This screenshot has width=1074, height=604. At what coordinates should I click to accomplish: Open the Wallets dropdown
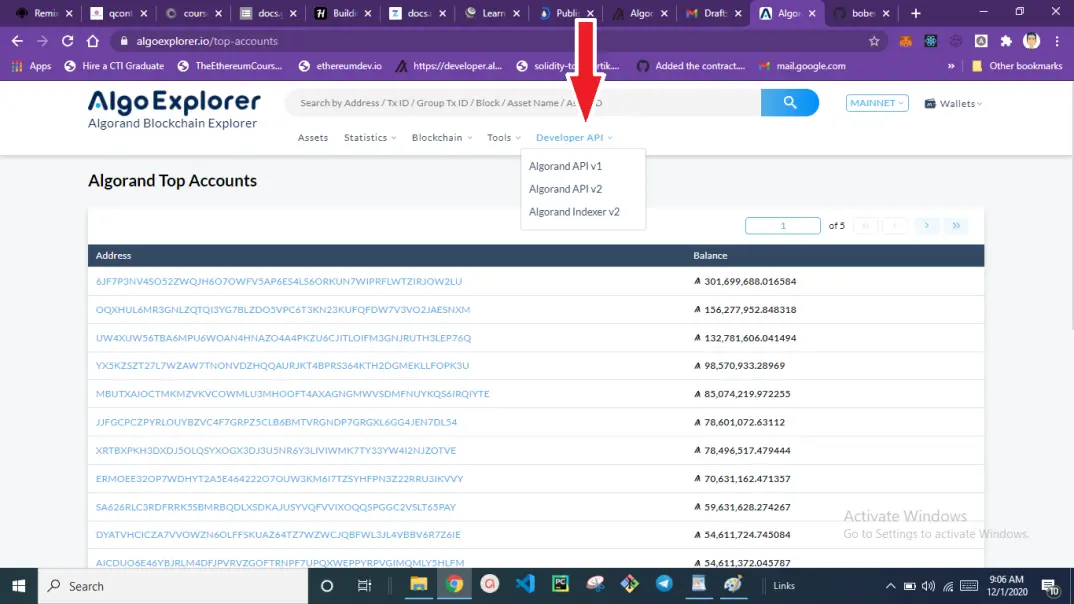953,103
